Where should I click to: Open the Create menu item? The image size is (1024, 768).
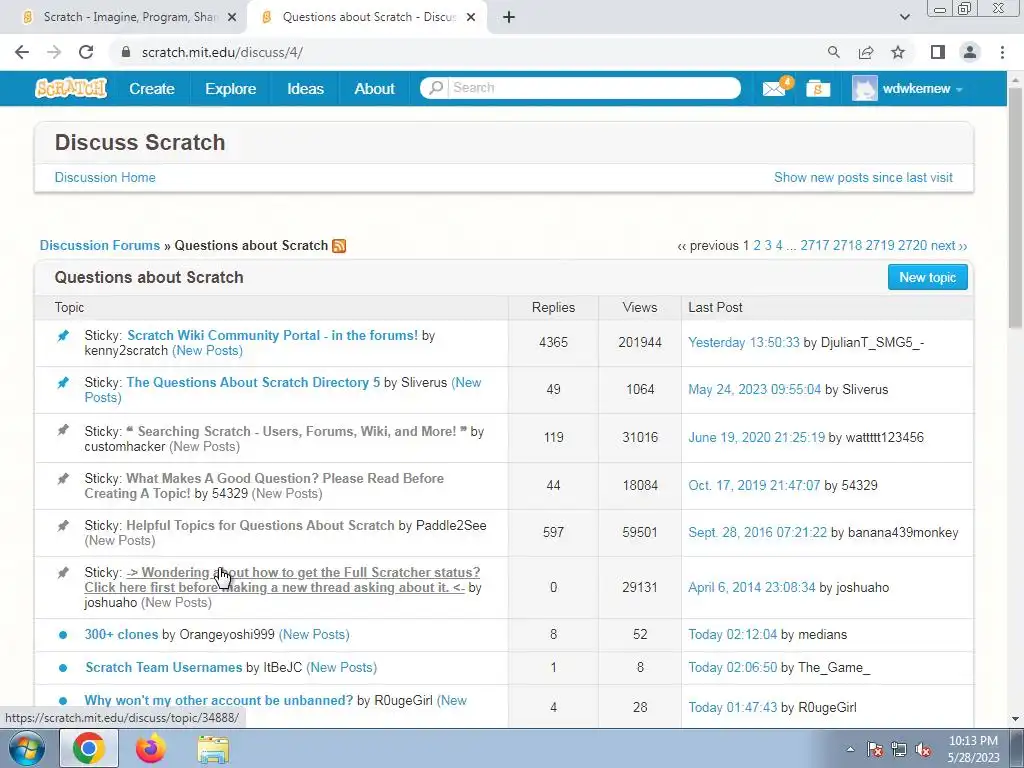[x=152, y=88]
